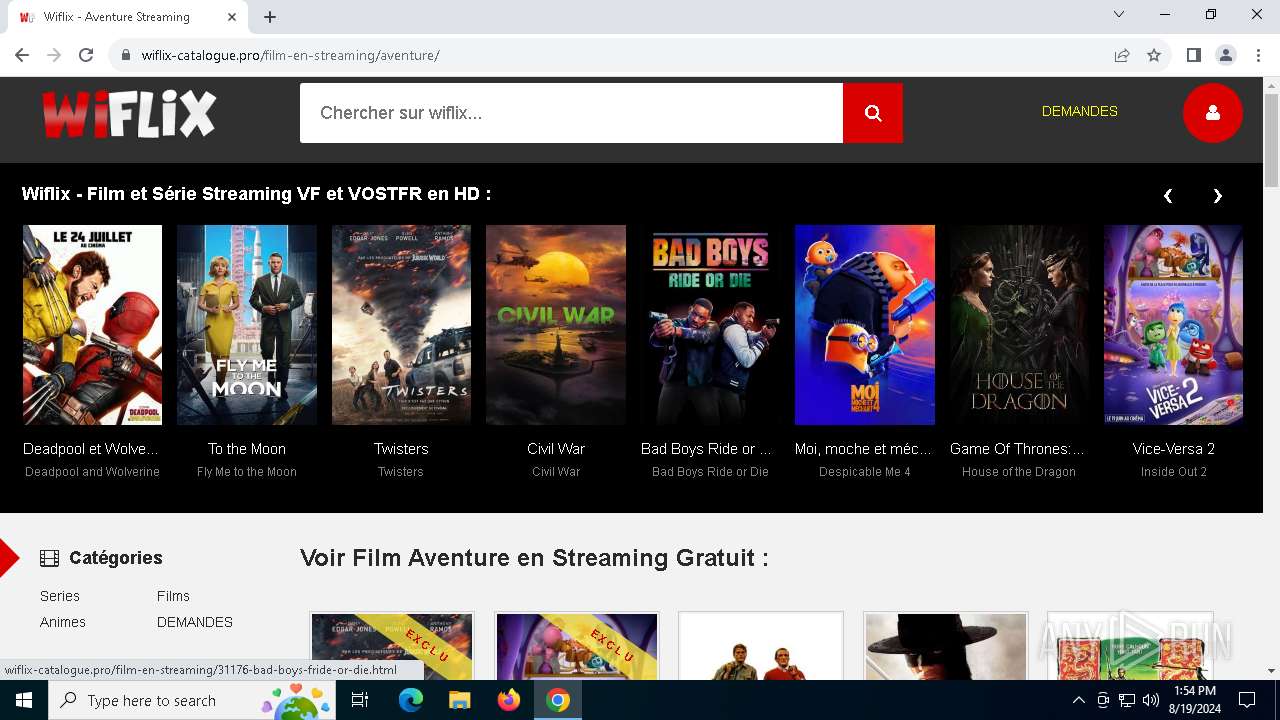Click the 'Civil War' title text
Viewport: 1280px width, 720px height.
coord(556,449)
